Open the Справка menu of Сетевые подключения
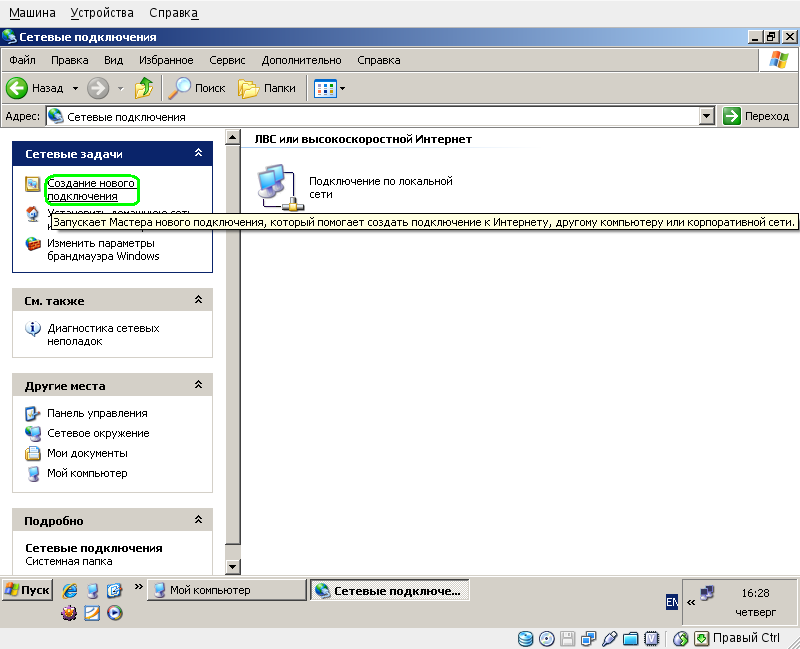The width and height of the screenshot is (800, 649). pos(379,60)
